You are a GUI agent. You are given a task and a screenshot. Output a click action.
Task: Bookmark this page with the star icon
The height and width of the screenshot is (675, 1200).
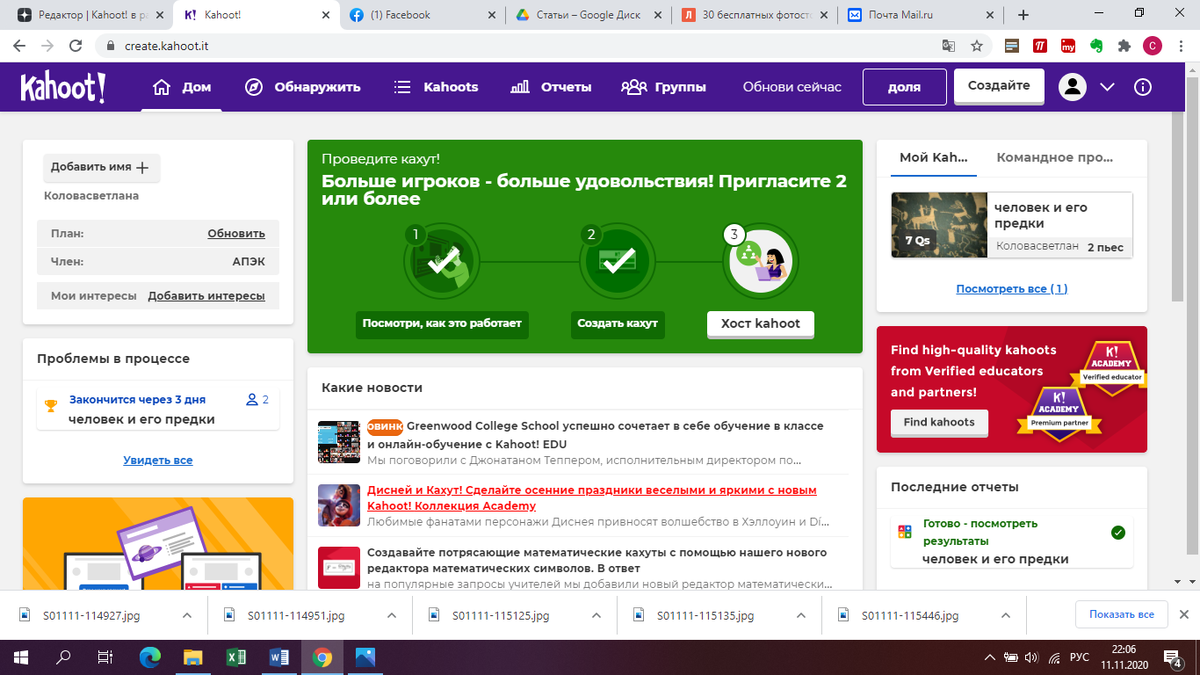(978, 46)
